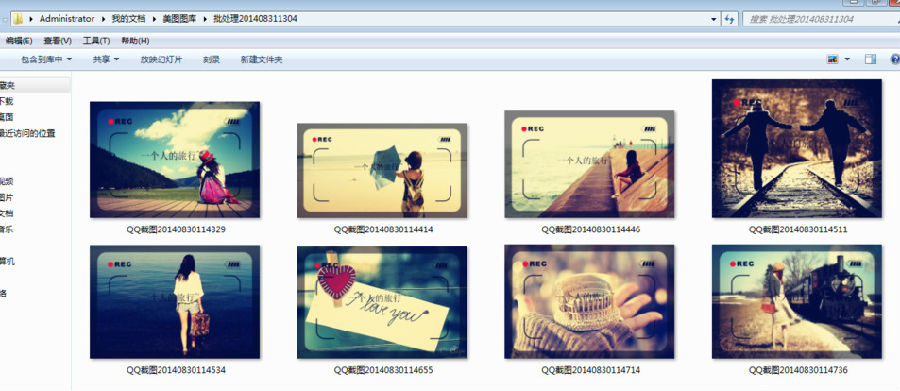
Task: Click the file name QQ截图20140830114655
Action: [383, 370]
